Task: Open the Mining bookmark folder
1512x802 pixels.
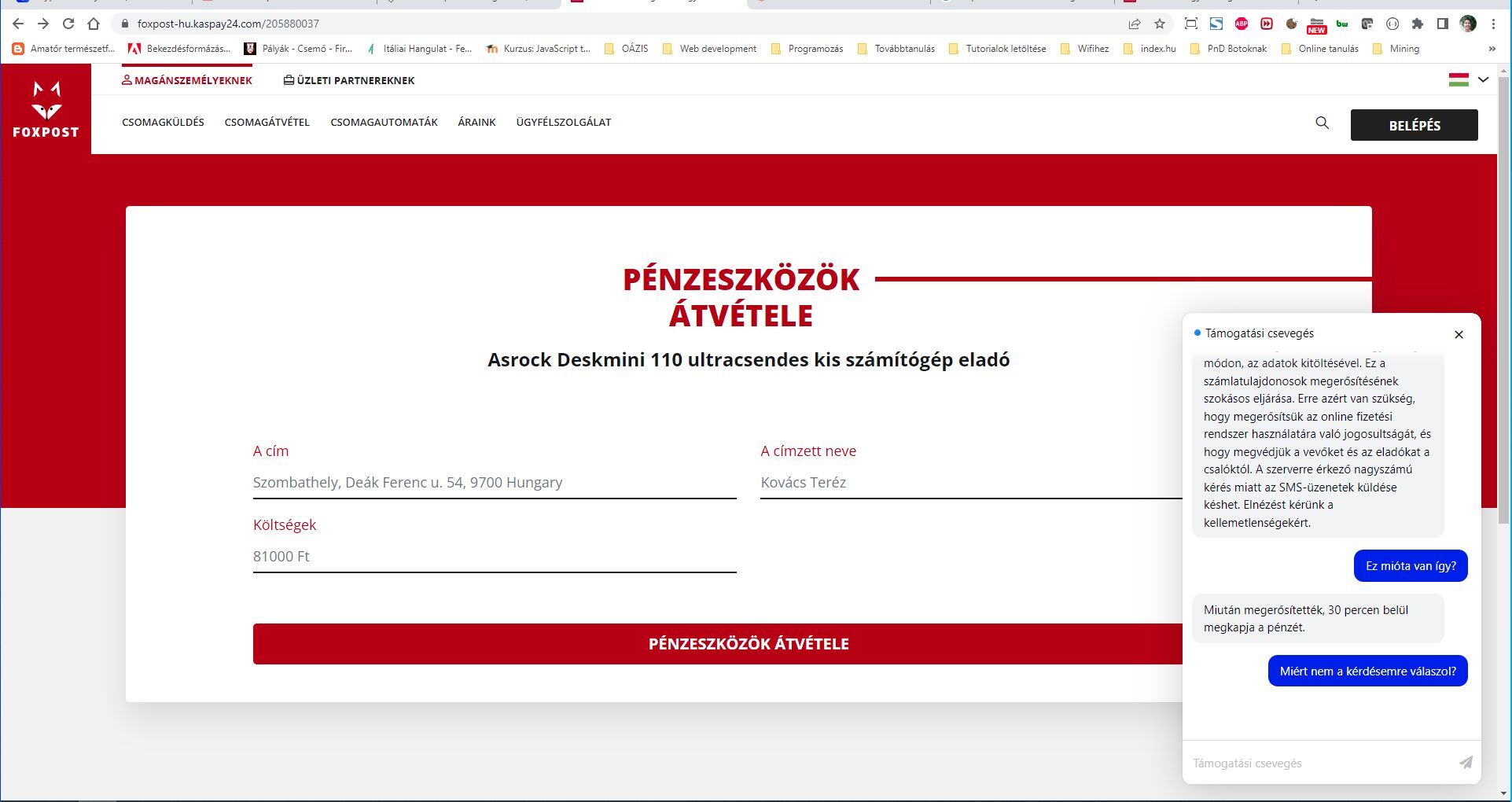Action: (x=1396, y=49)
